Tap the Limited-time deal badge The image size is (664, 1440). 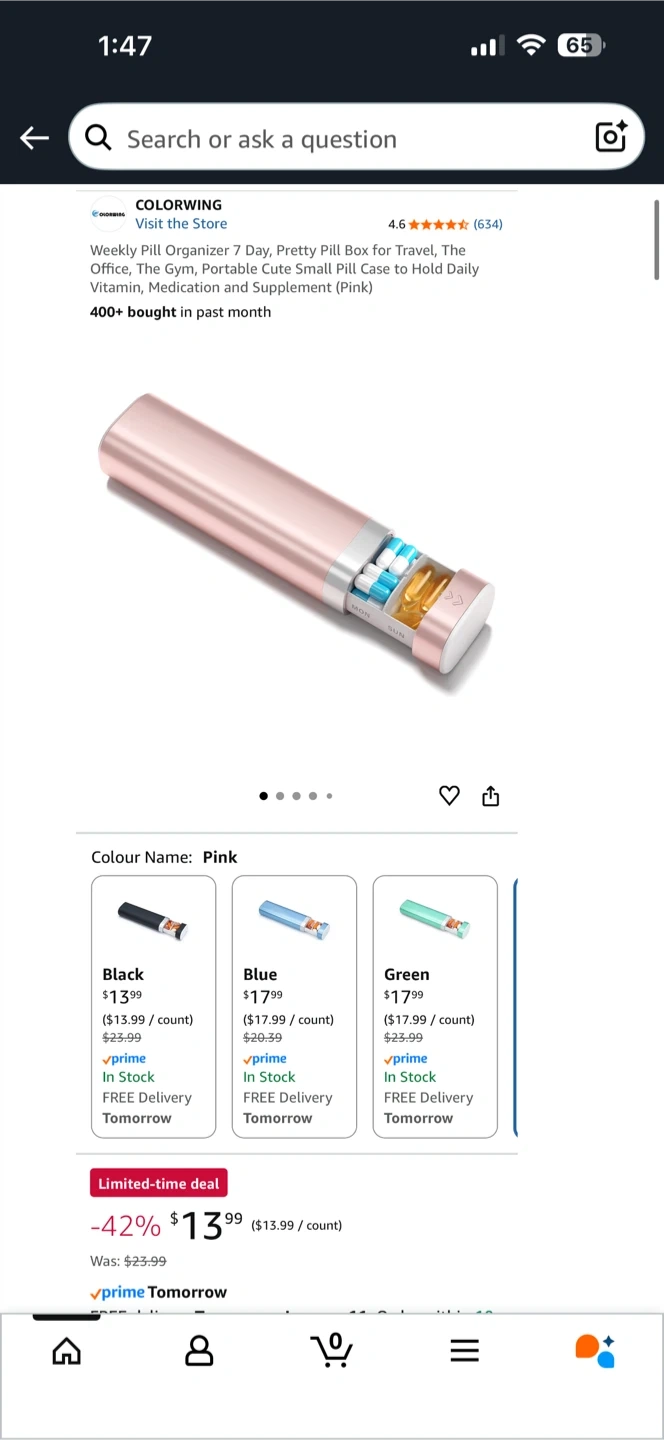[159, 1183]
